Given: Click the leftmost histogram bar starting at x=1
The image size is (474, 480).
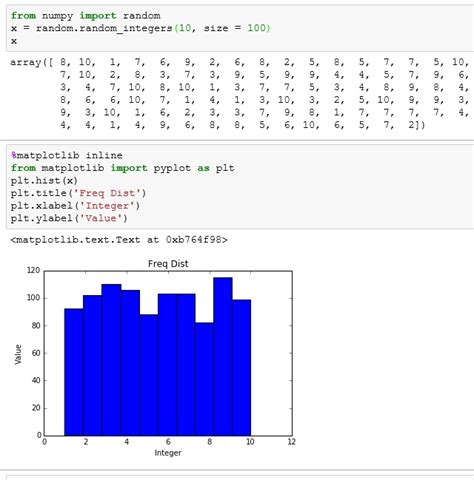Looking at the screenshot, I should point(74,372).
